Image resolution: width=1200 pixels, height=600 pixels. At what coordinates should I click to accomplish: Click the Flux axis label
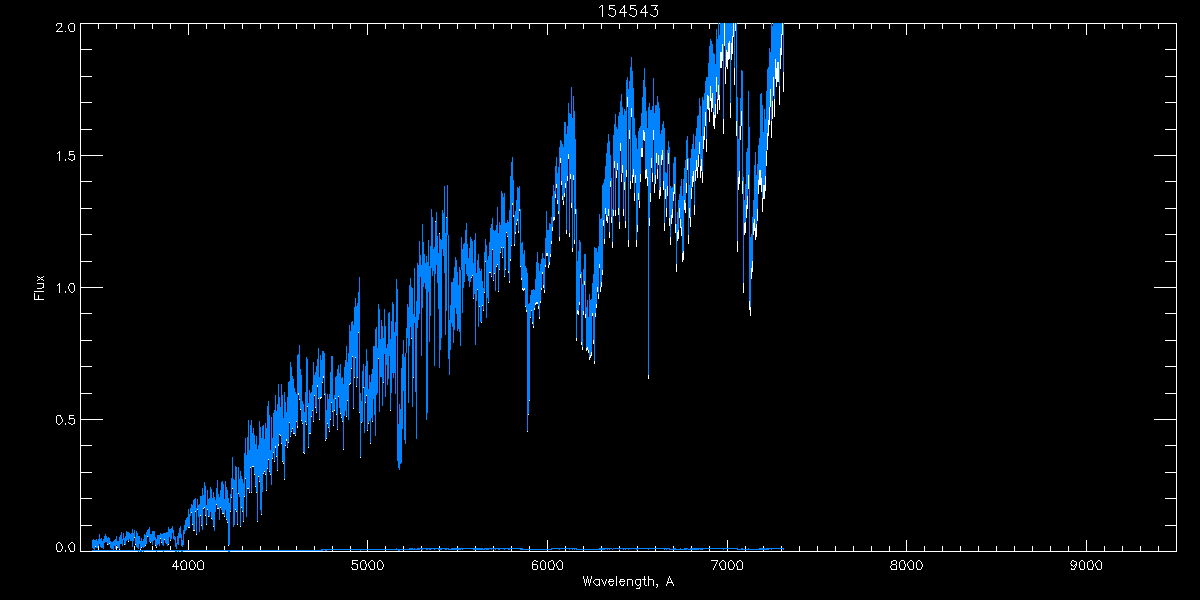pyautogui.click(x=40, y=287)
